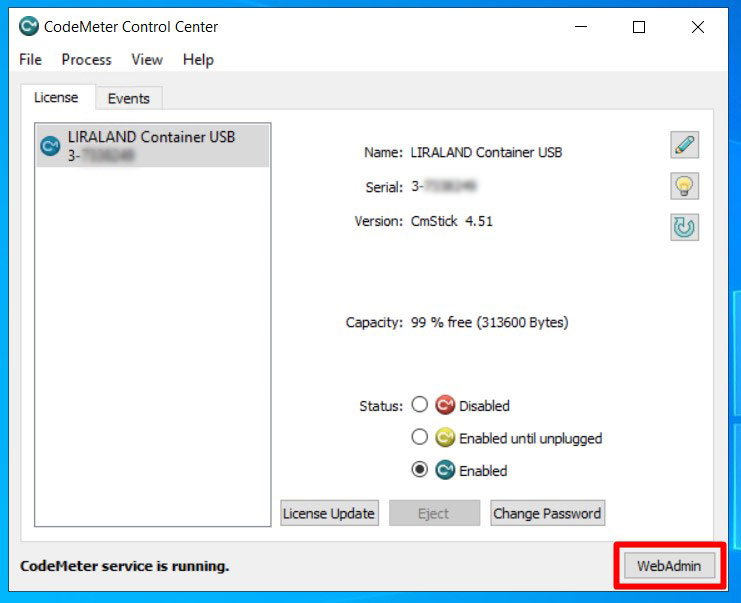Open the Help menu
741x603 pixels.
tap(198, 60)
